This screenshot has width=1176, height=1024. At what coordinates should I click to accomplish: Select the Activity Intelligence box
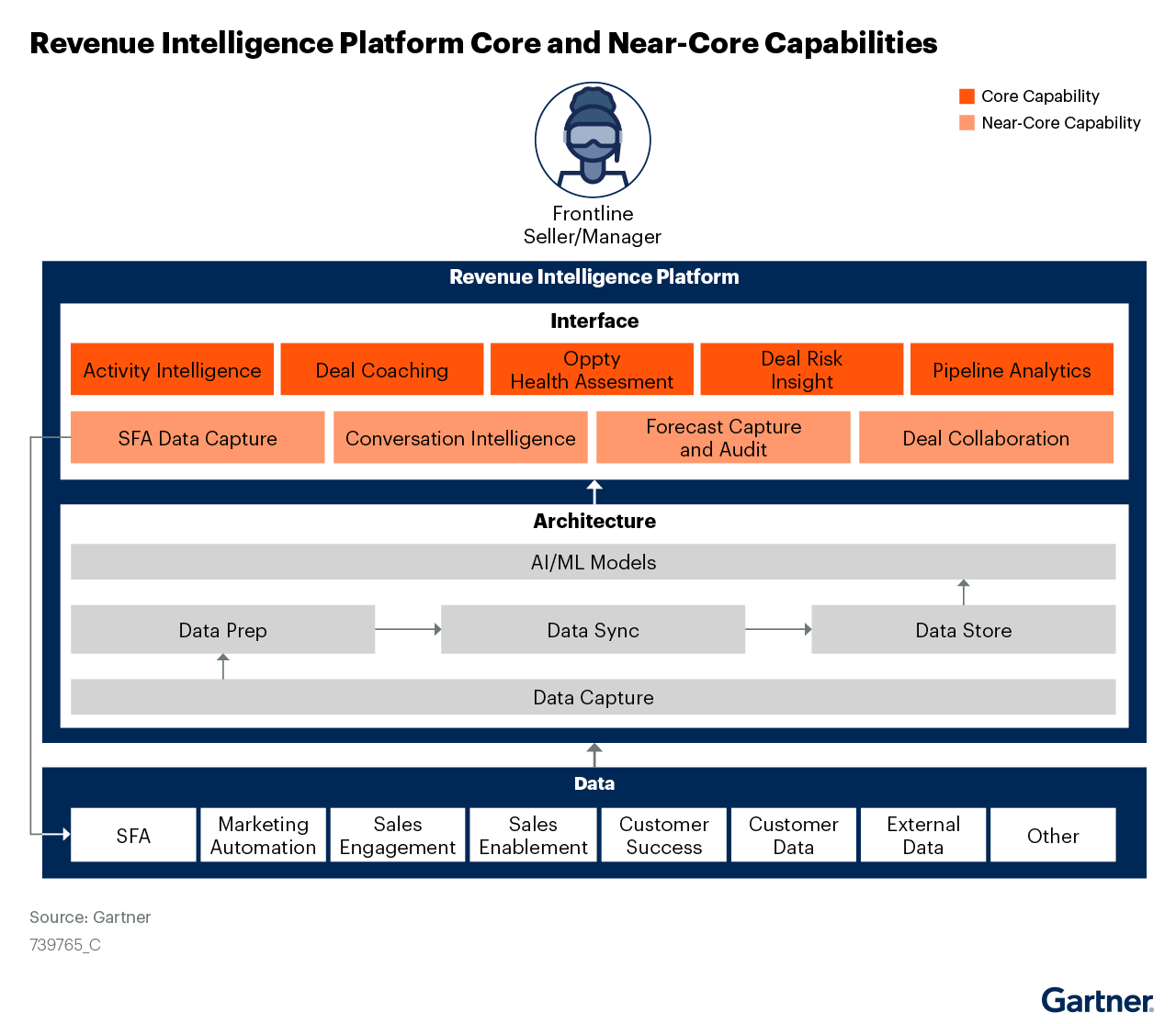click(172, 369)
